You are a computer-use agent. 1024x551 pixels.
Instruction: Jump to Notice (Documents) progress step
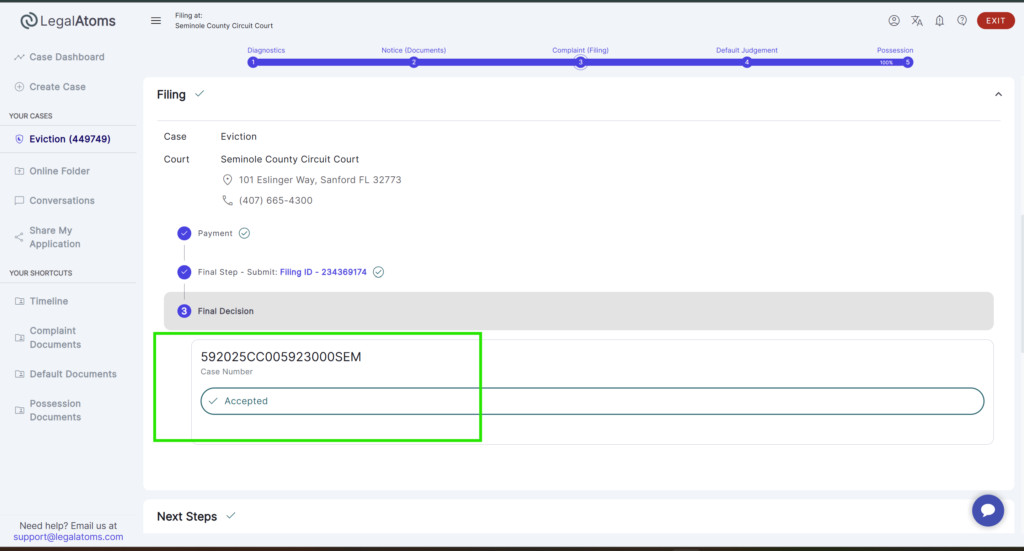click(x=413, y=61)
